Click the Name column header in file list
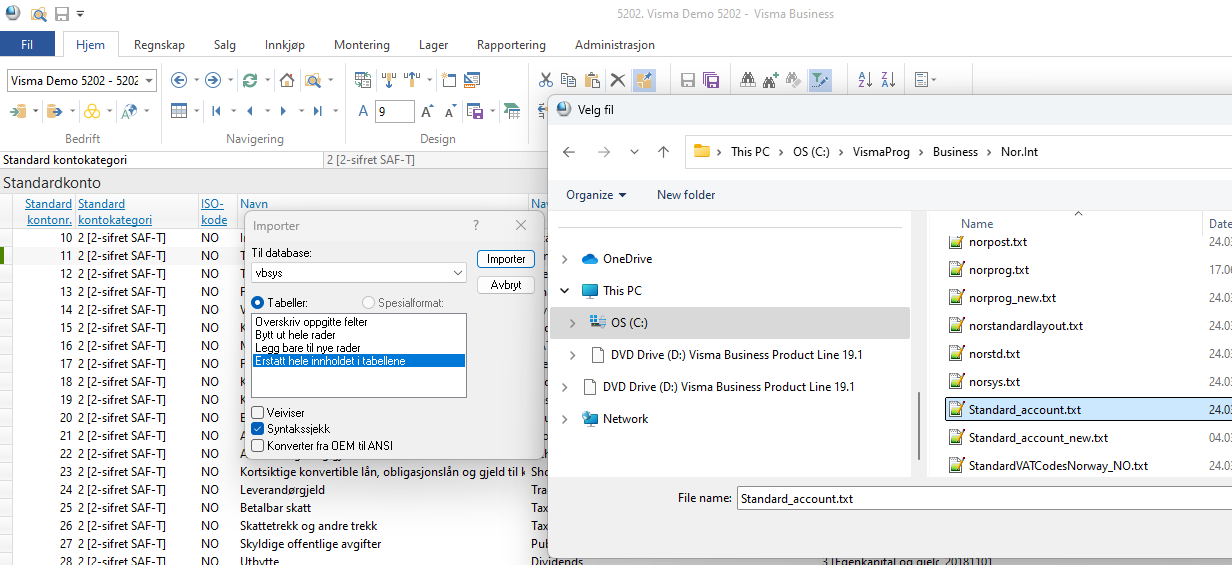This screenshot has width=1232, height=565. (x=977, y=224)
